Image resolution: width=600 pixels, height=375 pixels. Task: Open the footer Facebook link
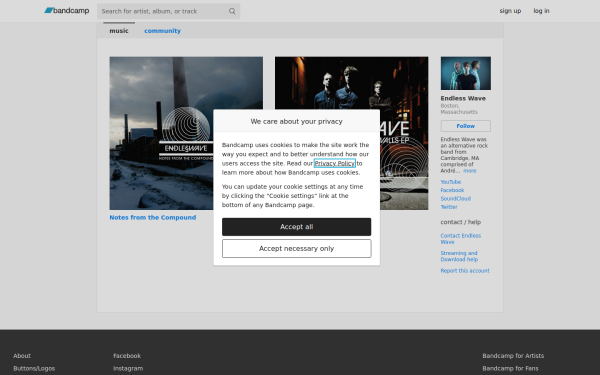[127, 355]
